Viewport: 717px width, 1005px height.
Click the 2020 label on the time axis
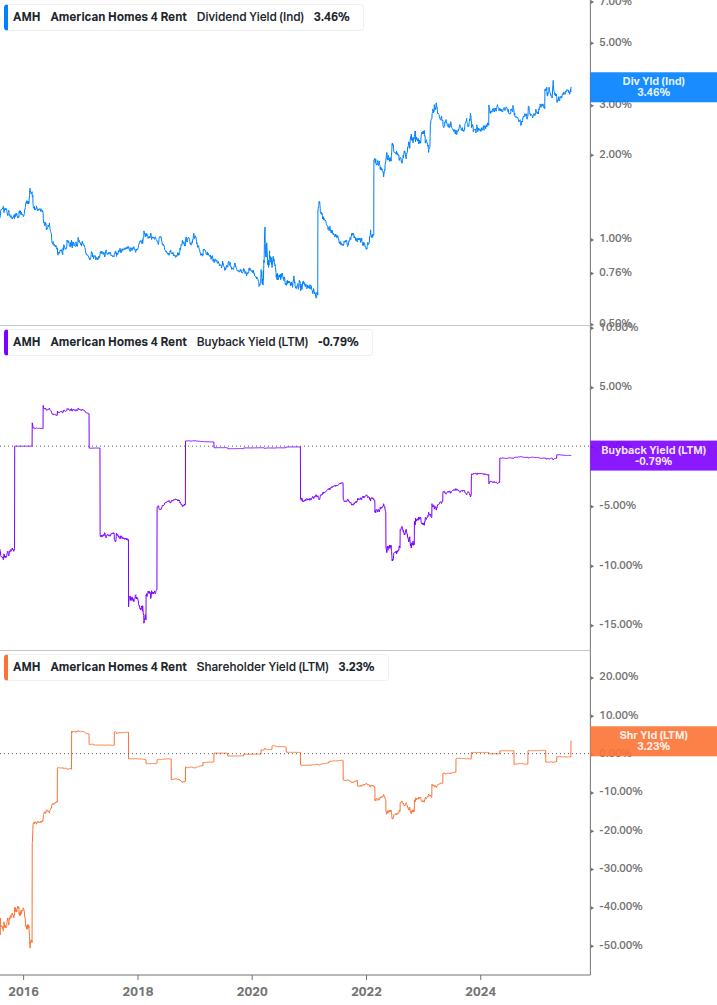click(x=252, y=992)
